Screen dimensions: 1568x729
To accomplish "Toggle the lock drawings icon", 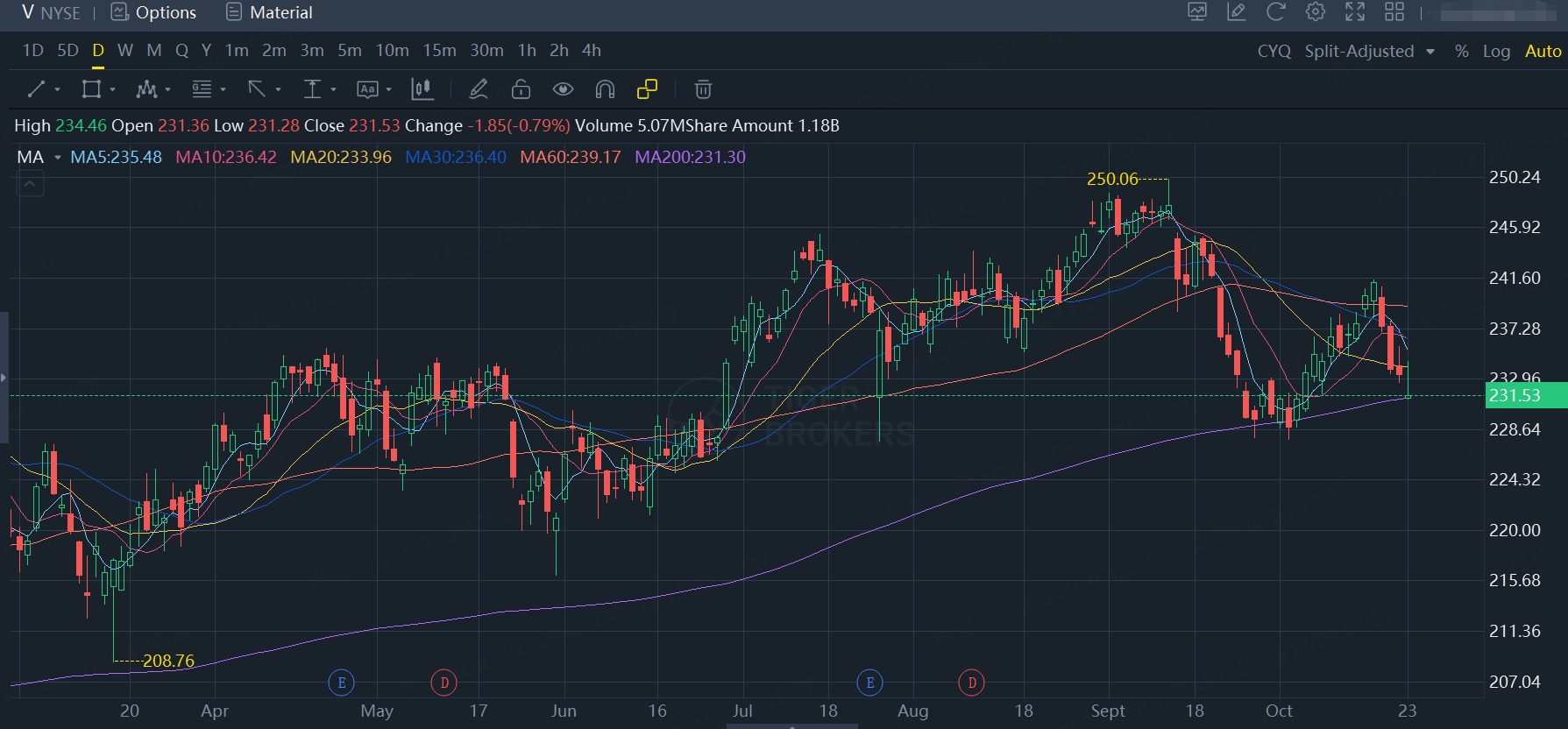I will click(521, 89).
